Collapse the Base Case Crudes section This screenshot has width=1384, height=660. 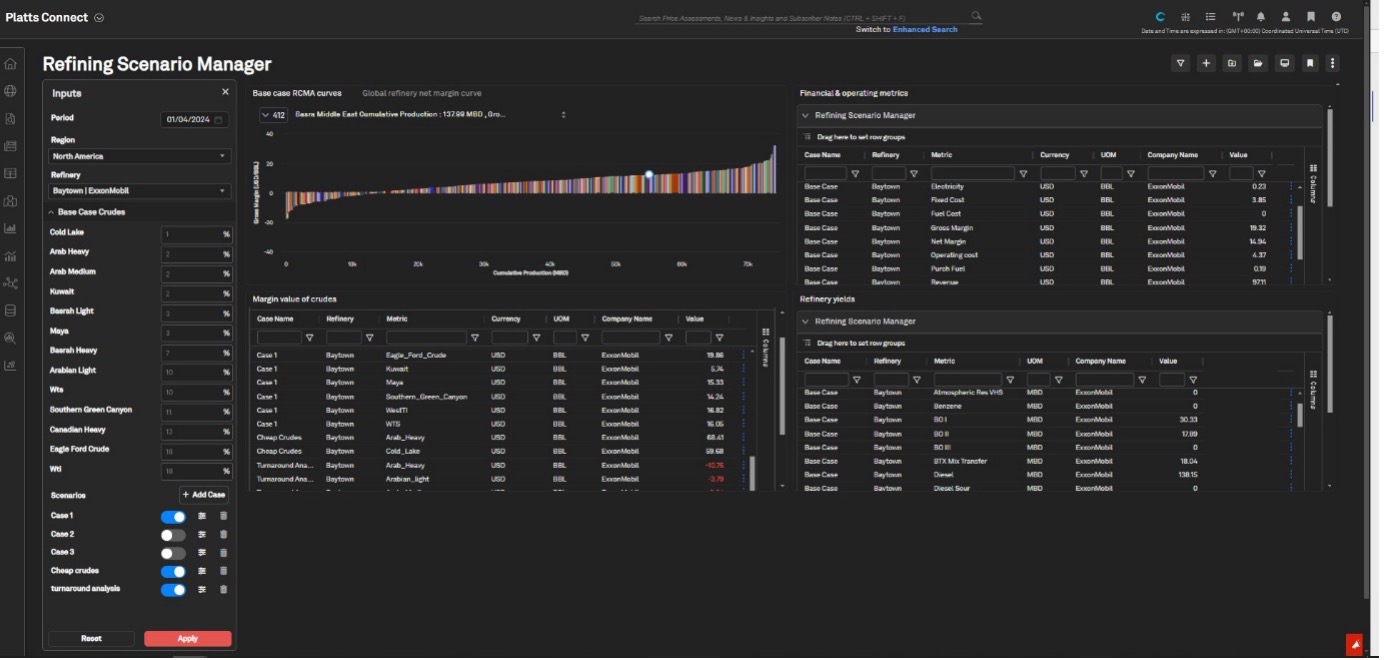point(51,212)
